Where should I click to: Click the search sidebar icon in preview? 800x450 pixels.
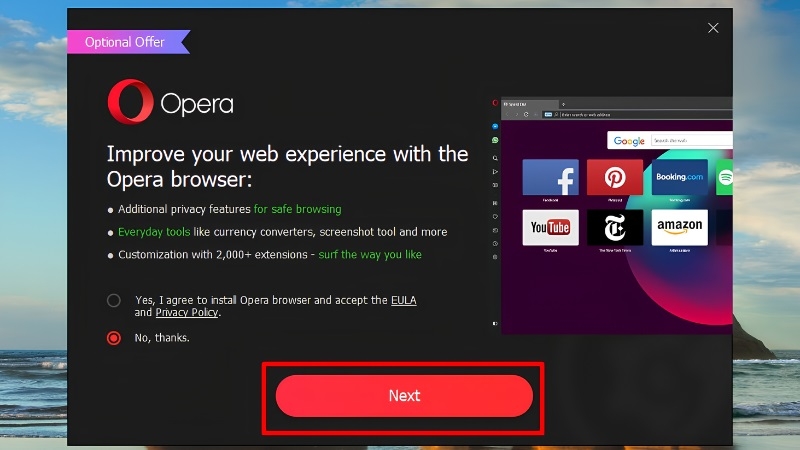[495, 158]
